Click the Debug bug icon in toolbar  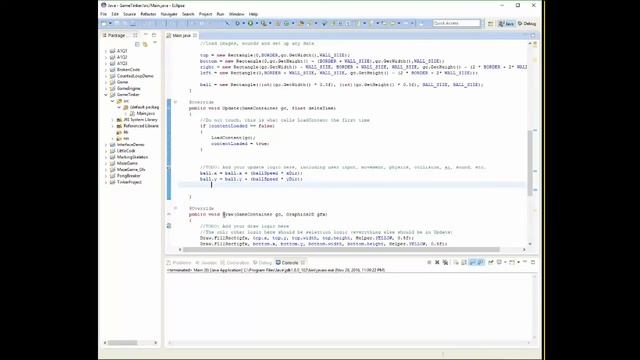pyautogui.click(x=237, y=23)
